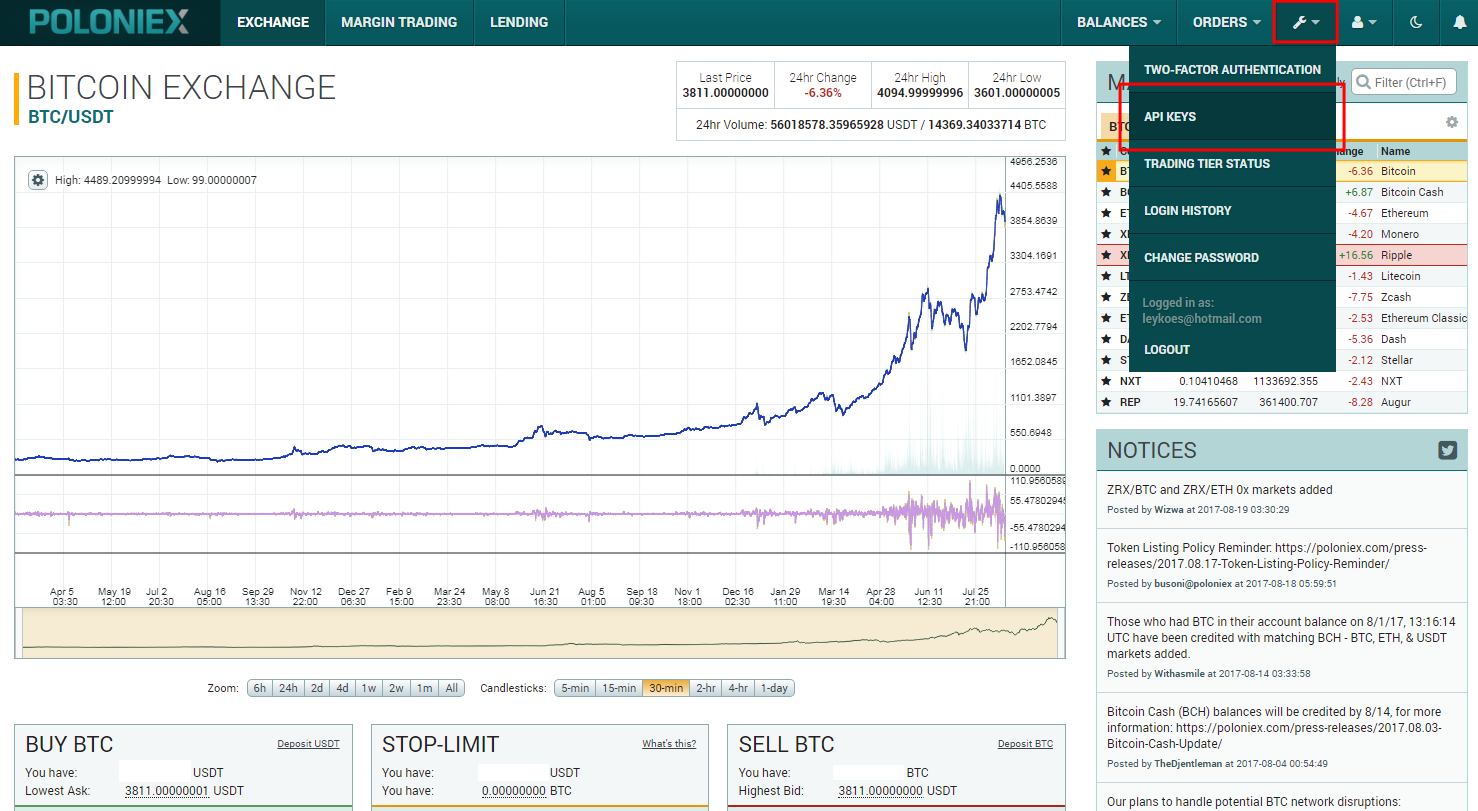Toggle favorite star for Stellar row
Image resolution: width=1478 pixels, height=811 pixels.
pyautogui.click(x=1106, y=360)
